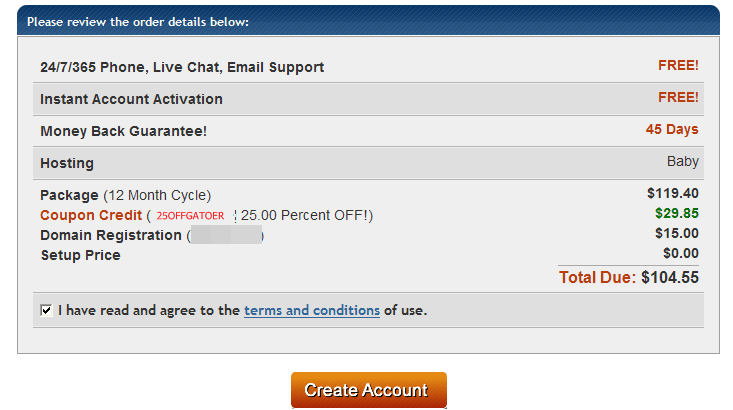Viewport: 733px width, 410px height.
Task: Toggle the agree to terms checkbox
Action: pyautogui.click(x=46, y=311)
